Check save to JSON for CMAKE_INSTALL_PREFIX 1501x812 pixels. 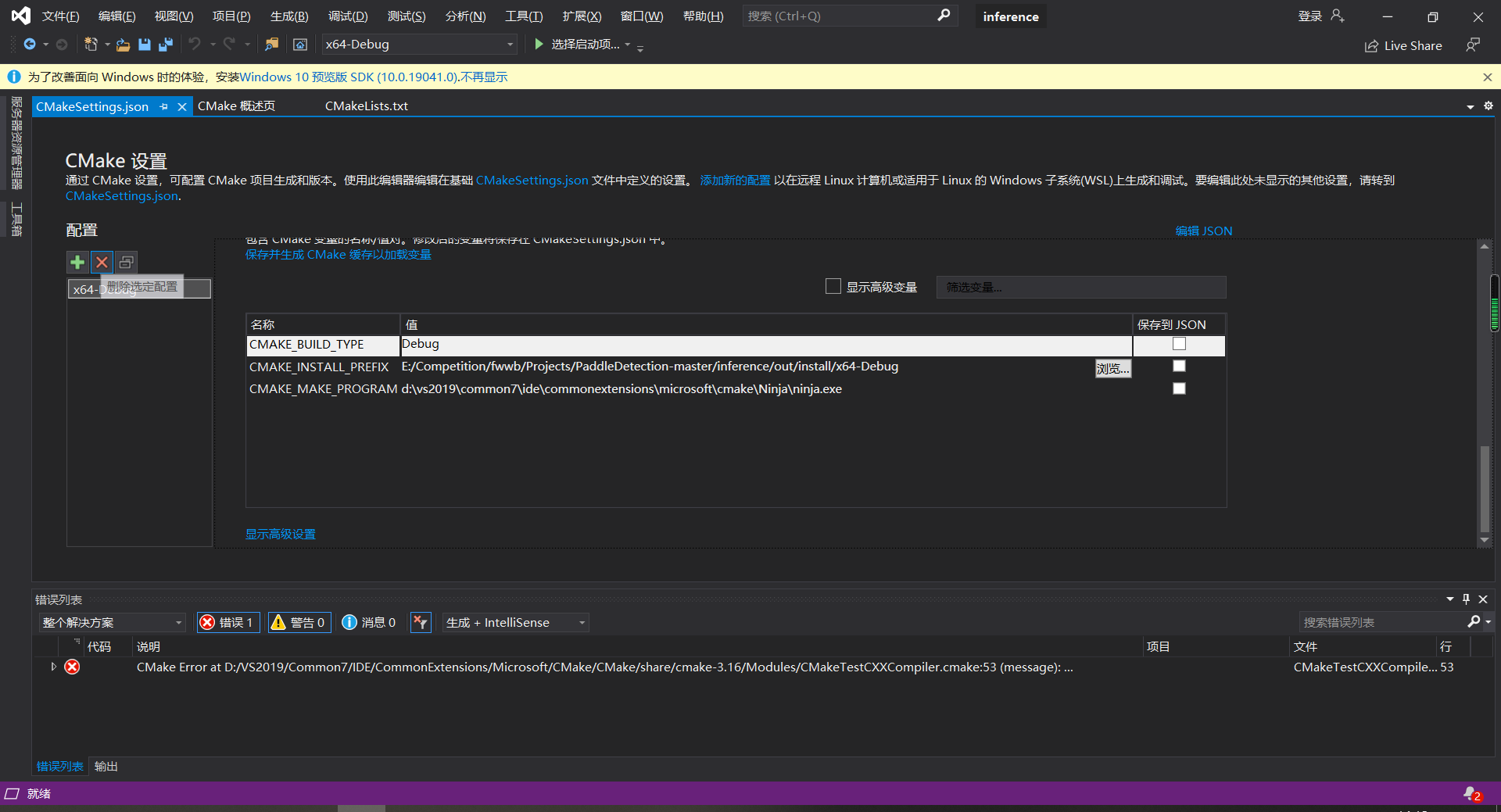tap(1179, 366)
